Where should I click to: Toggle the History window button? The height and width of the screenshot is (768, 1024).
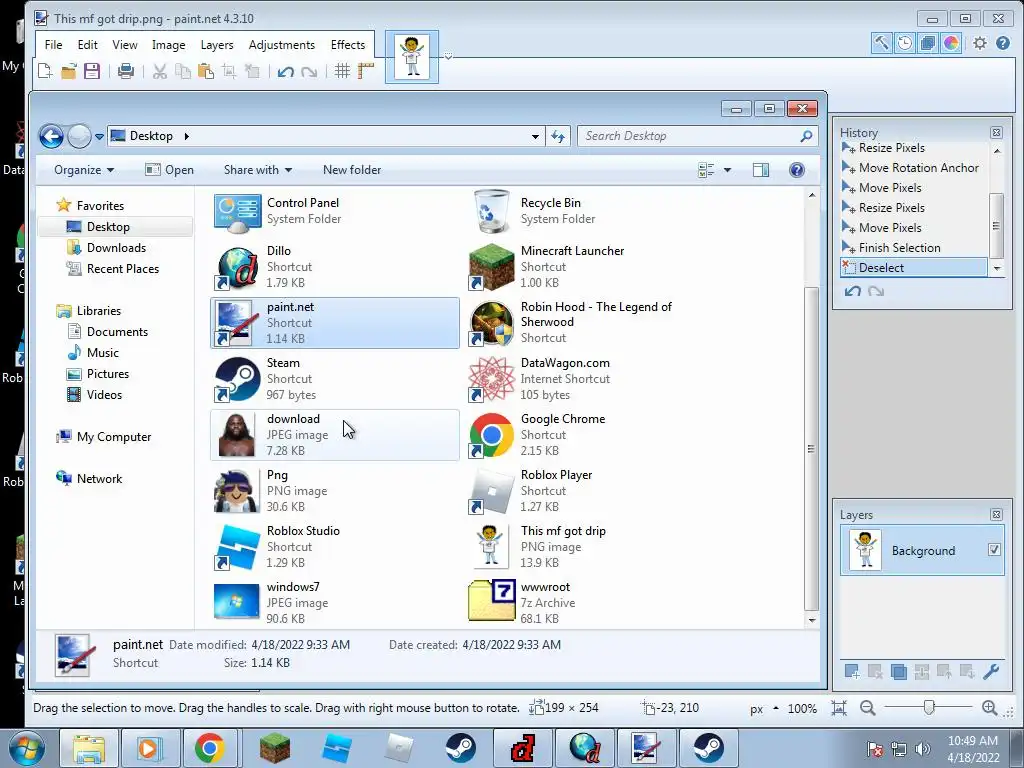[x=904, y=43]
